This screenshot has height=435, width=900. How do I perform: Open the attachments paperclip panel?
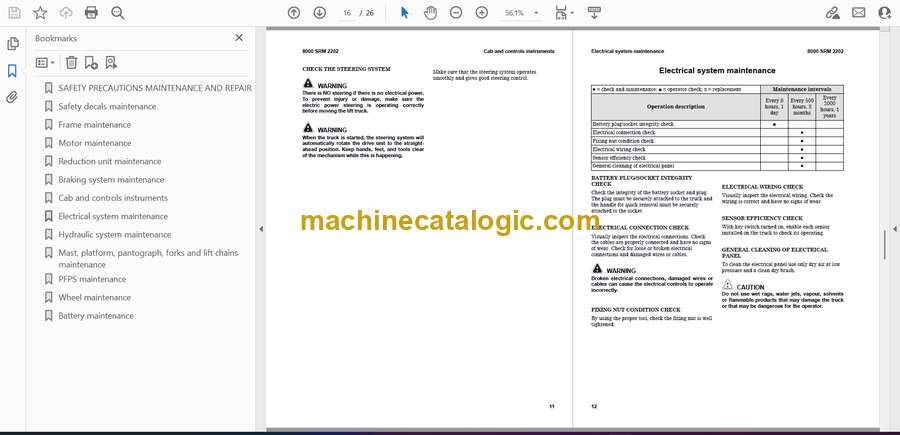[13, 97]
